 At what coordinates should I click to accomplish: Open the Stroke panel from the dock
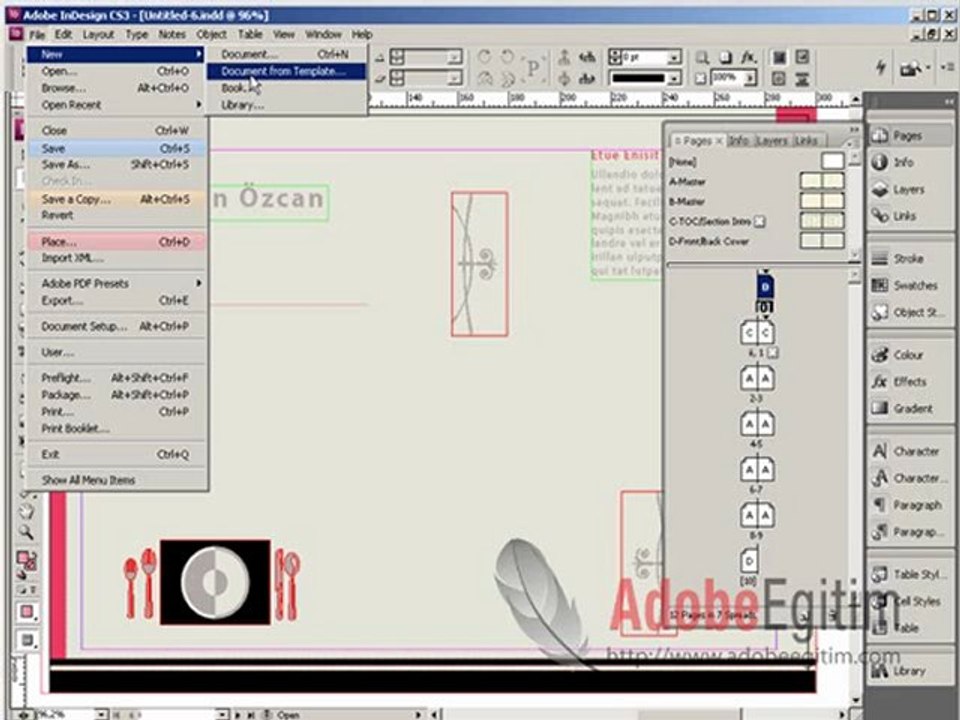[x=909, y=258]
